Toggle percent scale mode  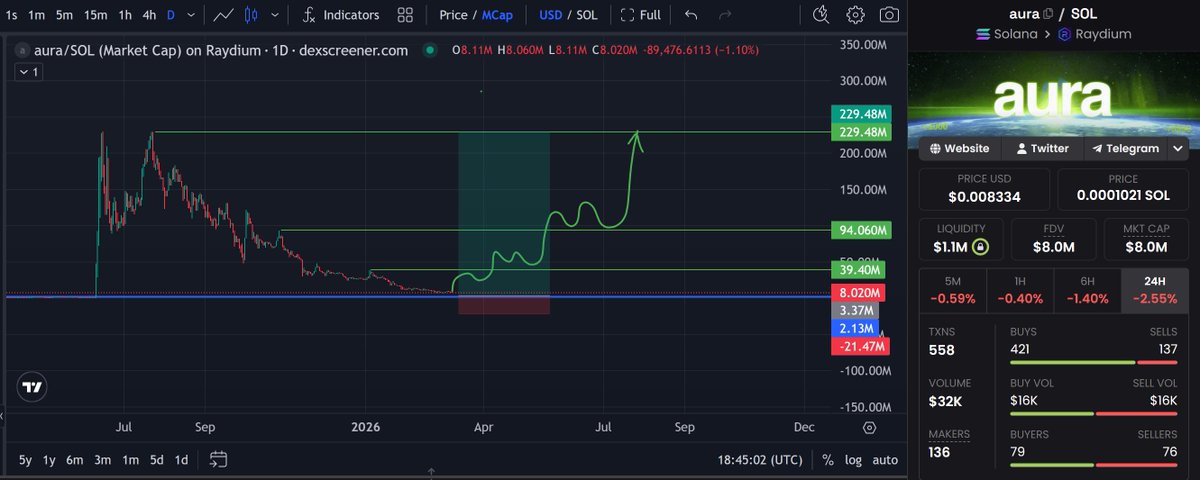pyautogui.click(x=828, y=460)
